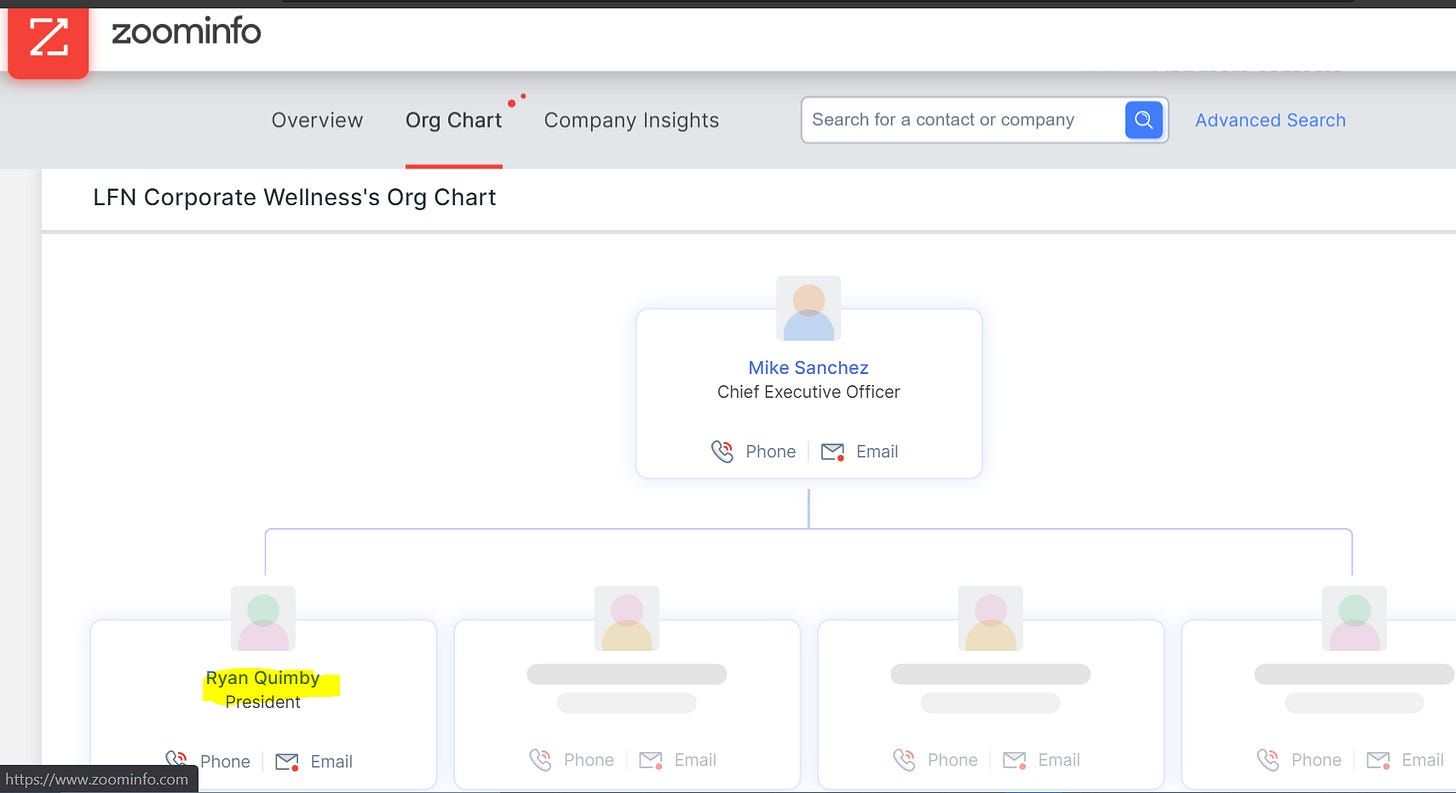Viewport: 1456px width, 793px height.
Task: Click Mike Sanchez's email envelope icon
Action: click(832, 452)
